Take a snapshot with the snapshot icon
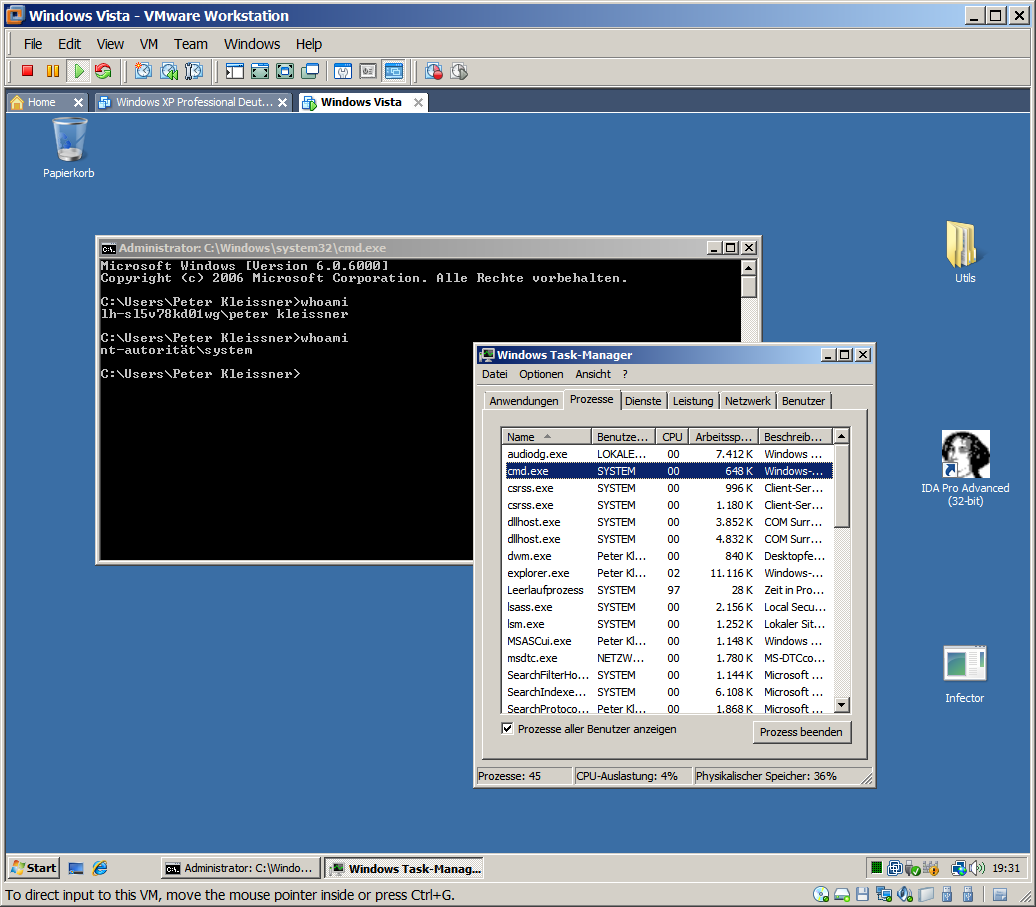 coord(143,71)
